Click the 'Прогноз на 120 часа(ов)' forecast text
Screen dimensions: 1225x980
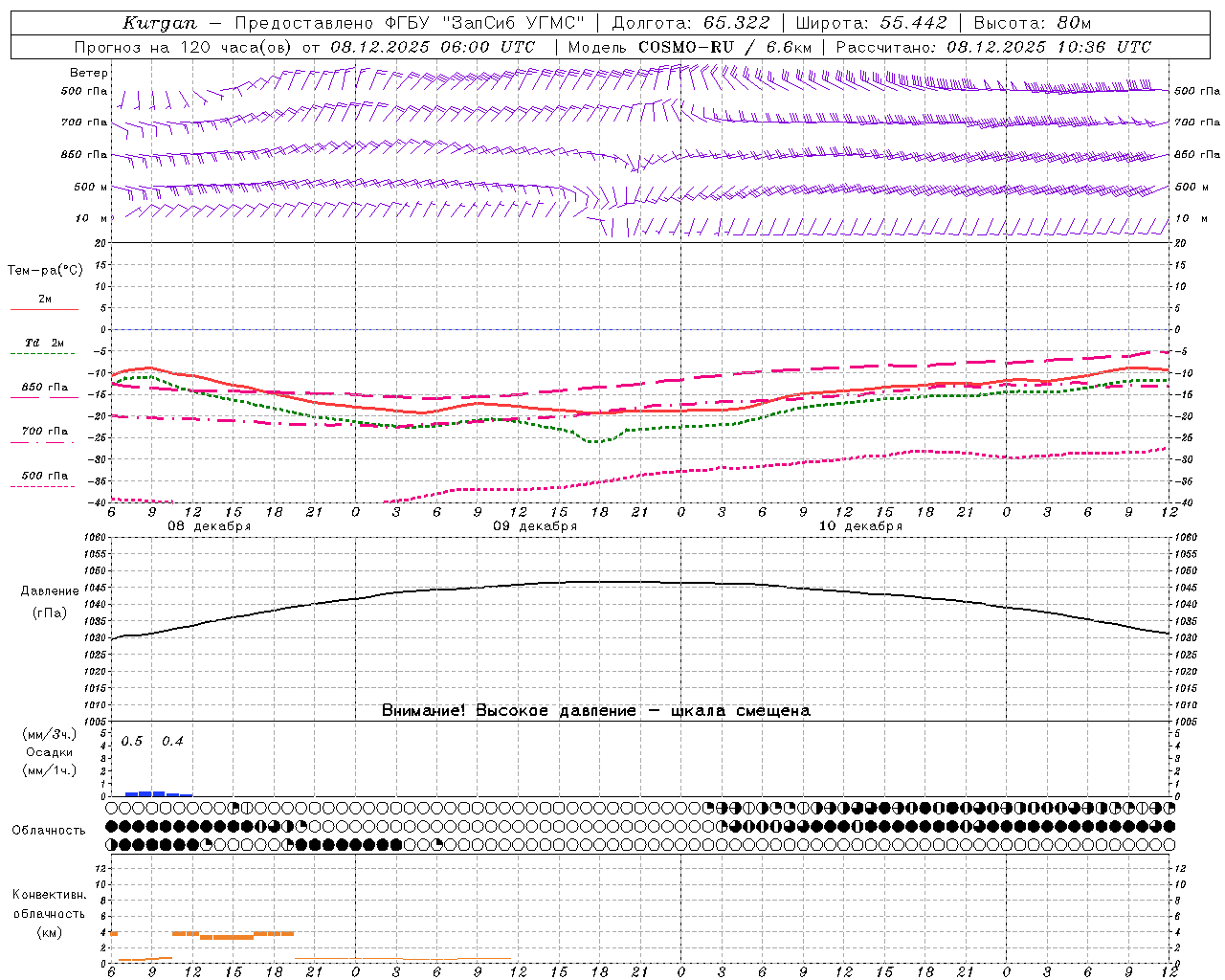(185, 47)
